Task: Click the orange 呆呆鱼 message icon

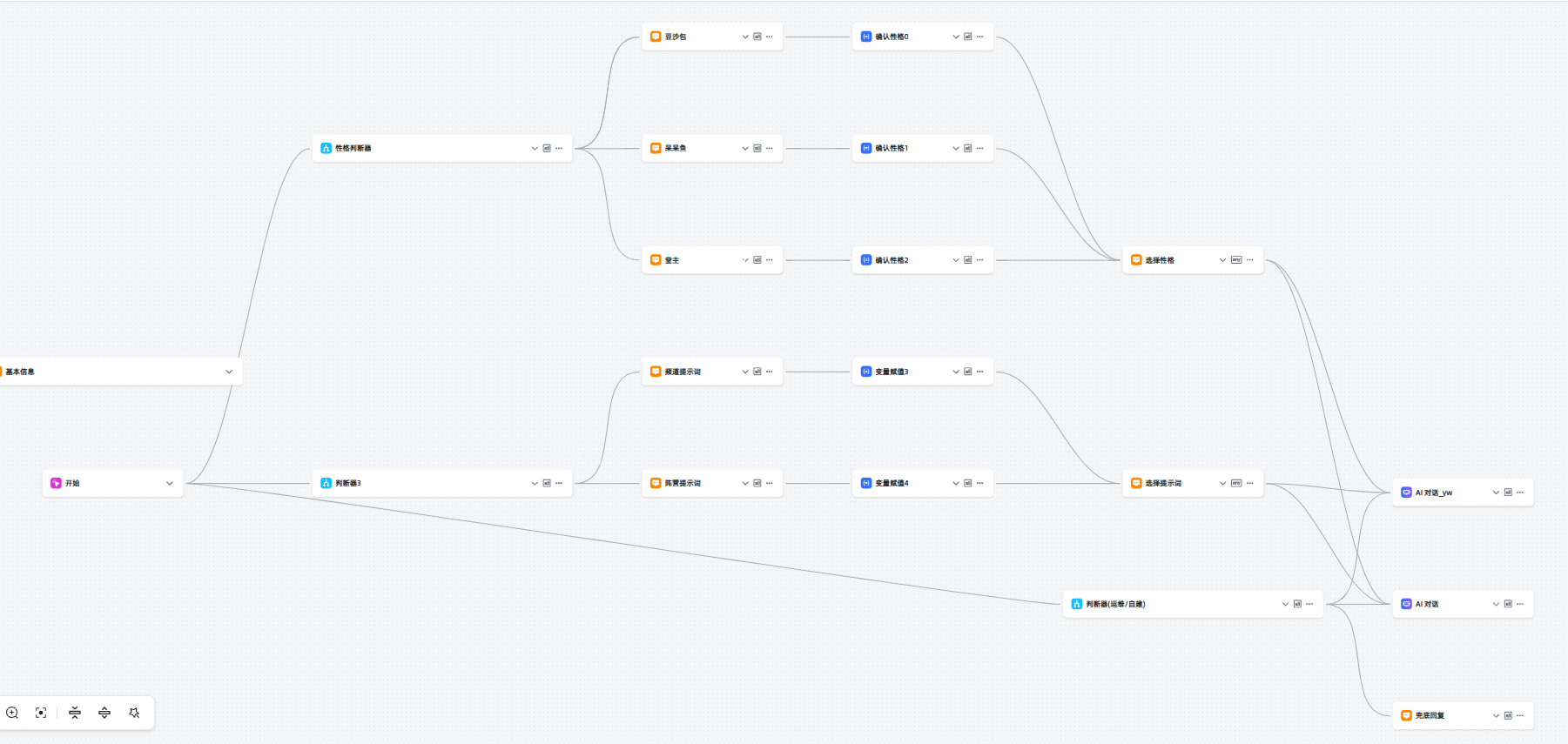Action: point(656,148)
